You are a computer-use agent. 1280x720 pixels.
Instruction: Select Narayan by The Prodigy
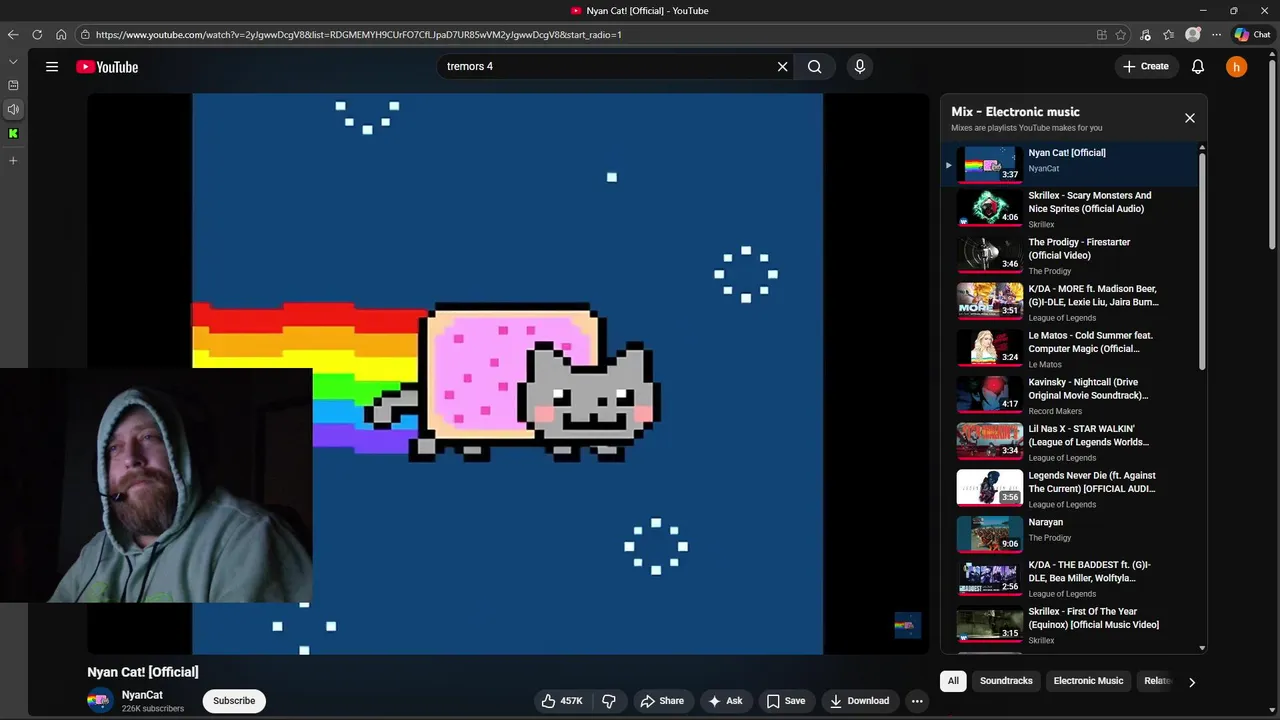(1070, 536)
